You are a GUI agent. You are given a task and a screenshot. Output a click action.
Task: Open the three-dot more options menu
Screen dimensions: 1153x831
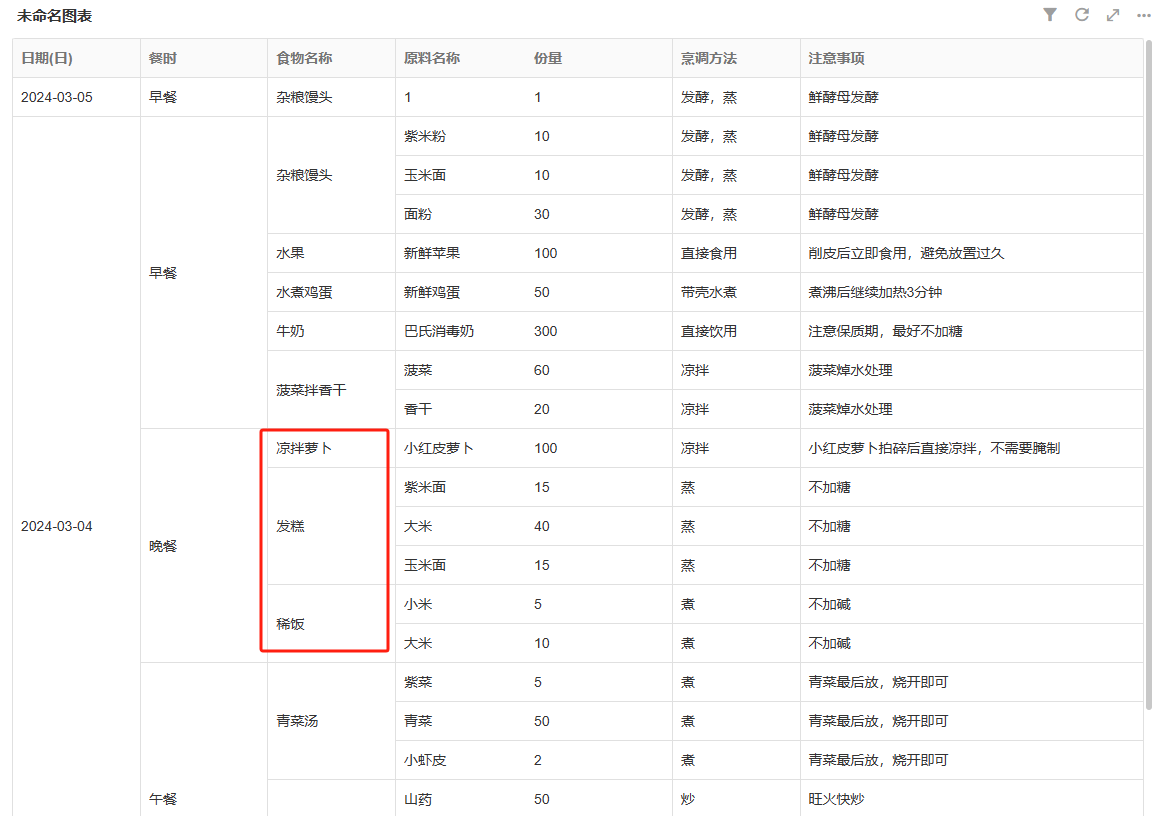[x=1143, y=15]
